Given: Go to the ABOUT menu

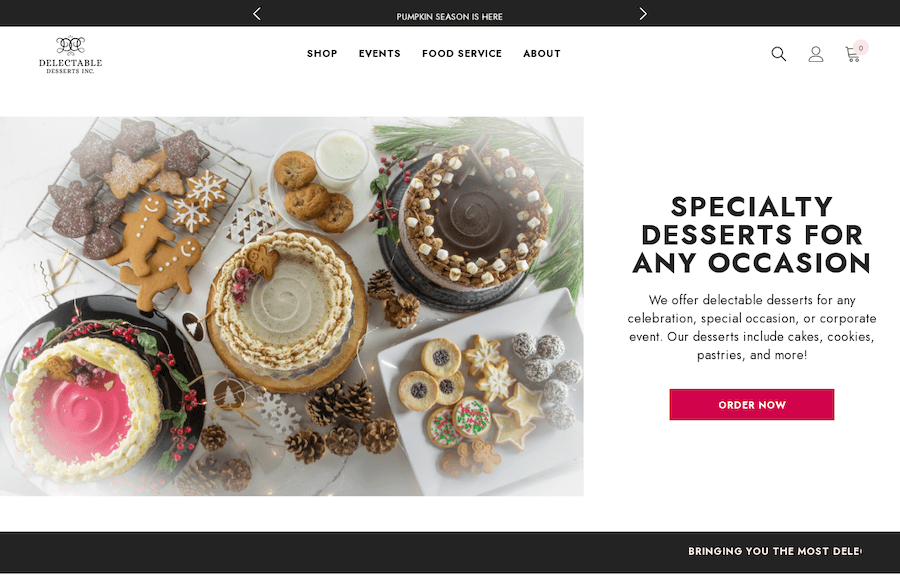Looking at the screenshot, I should click(x=542, y=53).
